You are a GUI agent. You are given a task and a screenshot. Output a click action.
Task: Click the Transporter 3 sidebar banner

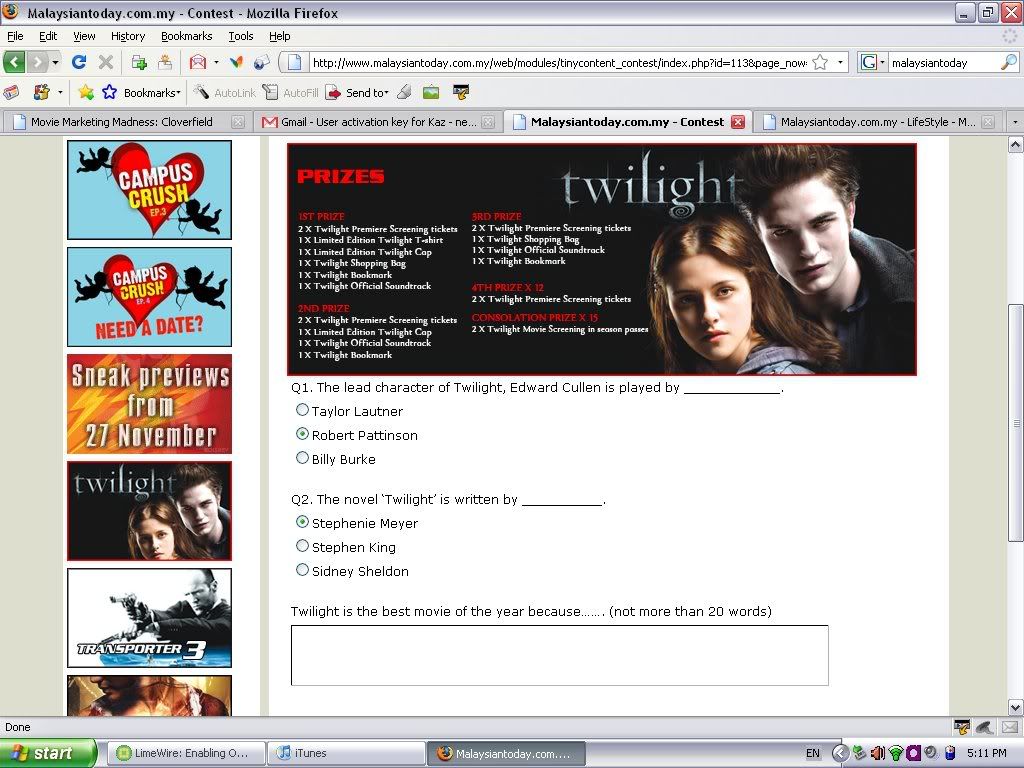pyautogui.click(x=150, y=618)
